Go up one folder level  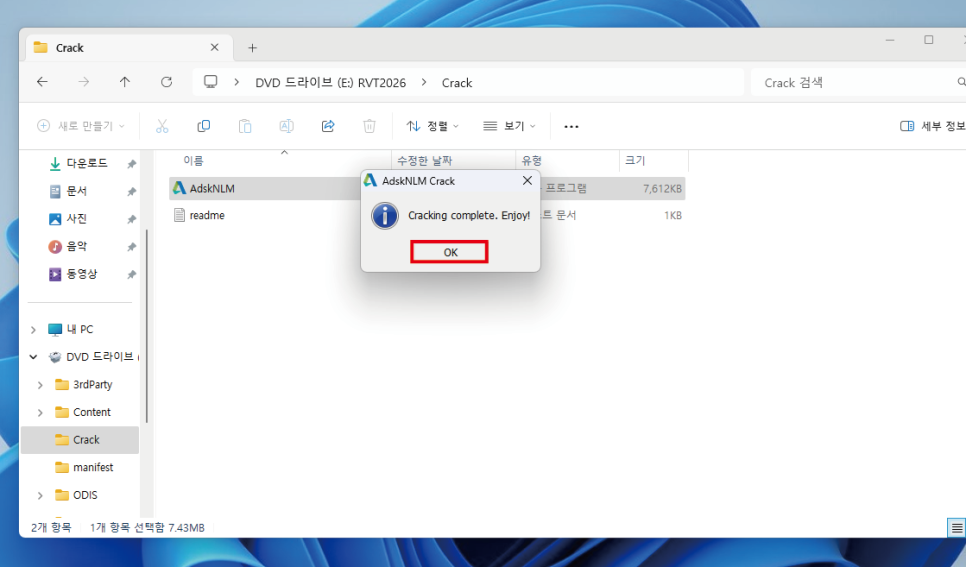(x=124, y=82)
